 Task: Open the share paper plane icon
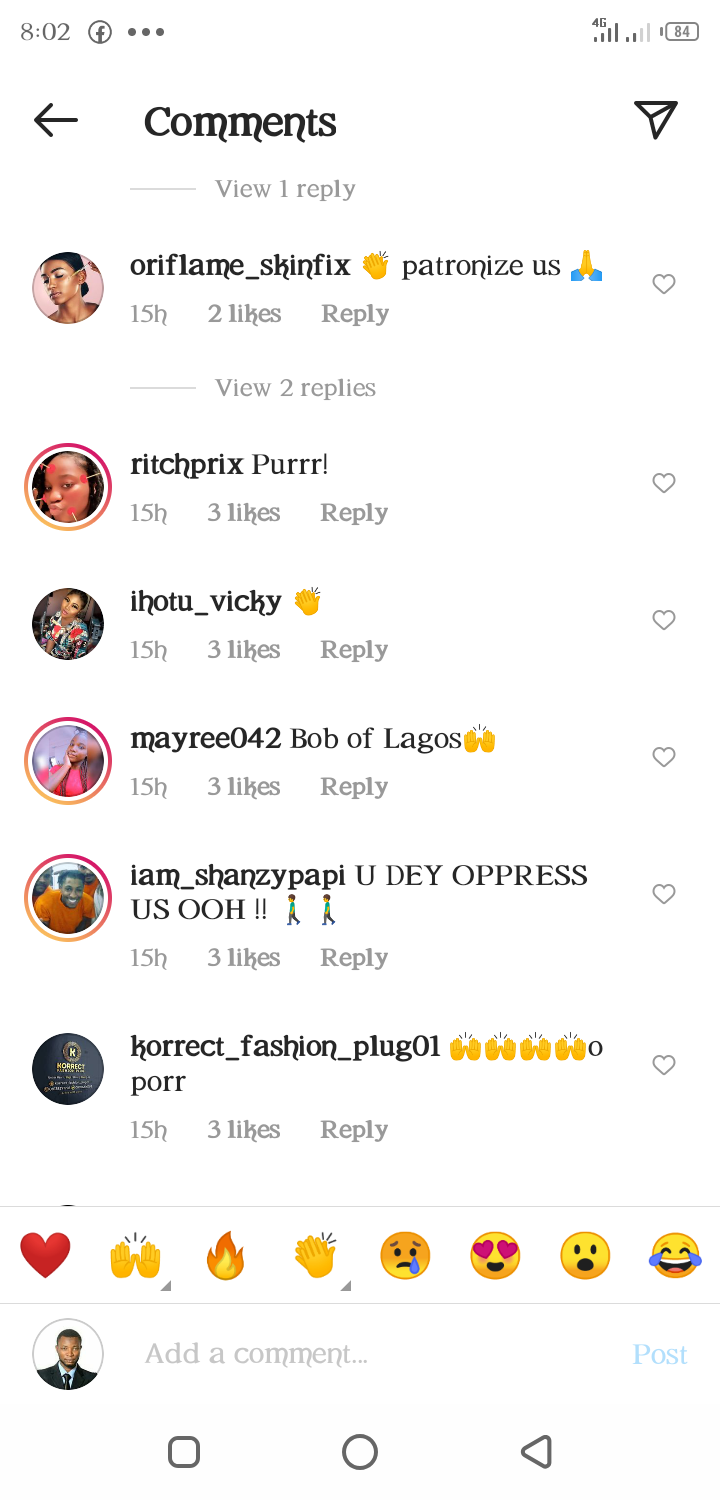click(656, 120)
